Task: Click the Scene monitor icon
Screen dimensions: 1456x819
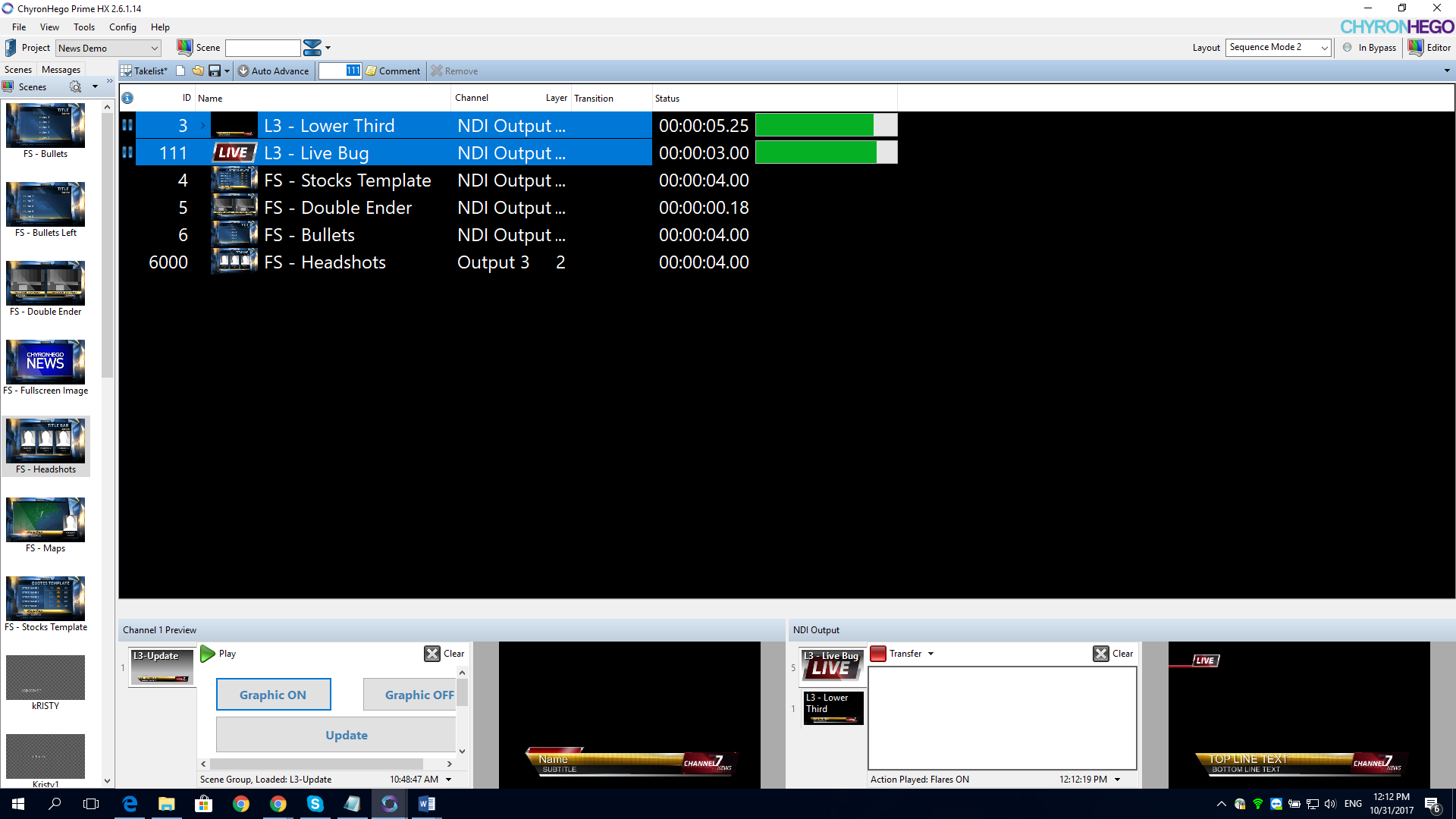Action: click(x=184, y=48)
